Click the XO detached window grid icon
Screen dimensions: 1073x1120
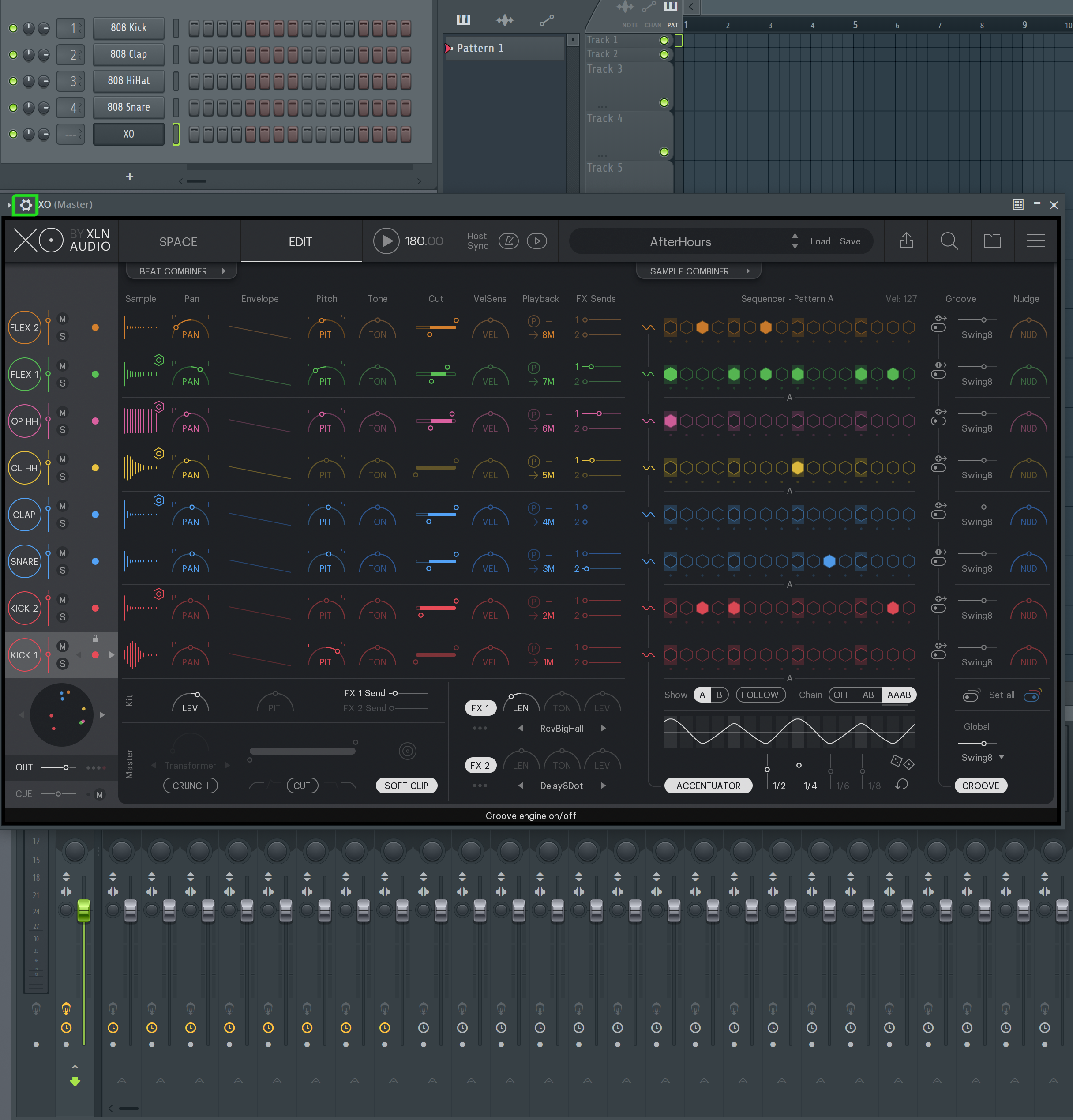coord(1018,205)
